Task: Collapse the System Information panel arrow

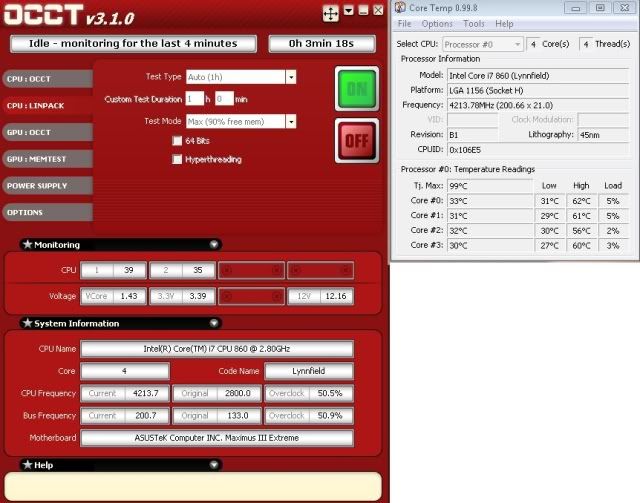Action: click(x=214, y=323)
